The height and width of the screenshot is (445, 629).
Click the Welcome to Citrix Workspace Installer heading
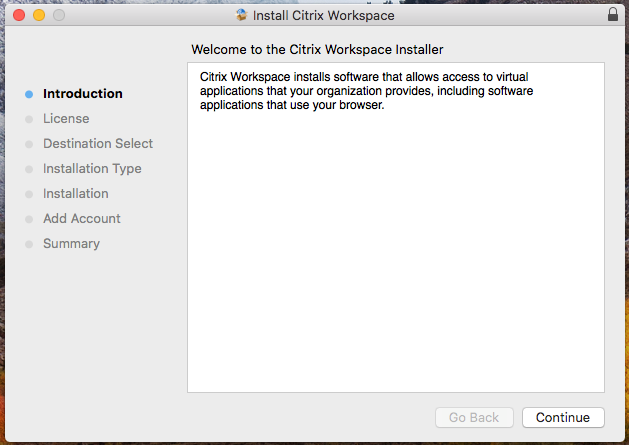point(317,49)
